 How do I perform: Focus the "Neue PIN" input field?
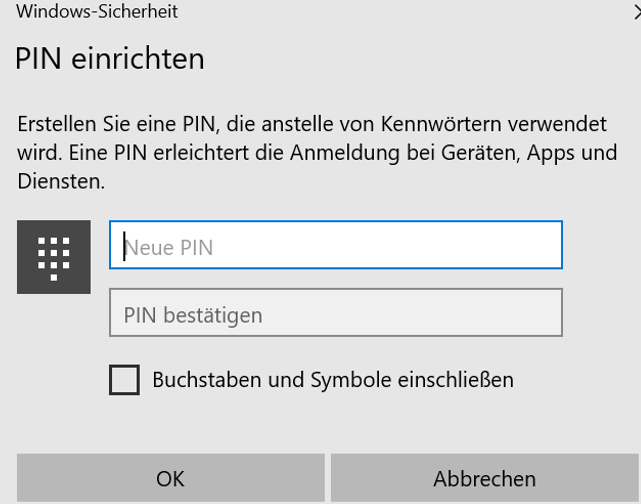[x=336, y=246]
